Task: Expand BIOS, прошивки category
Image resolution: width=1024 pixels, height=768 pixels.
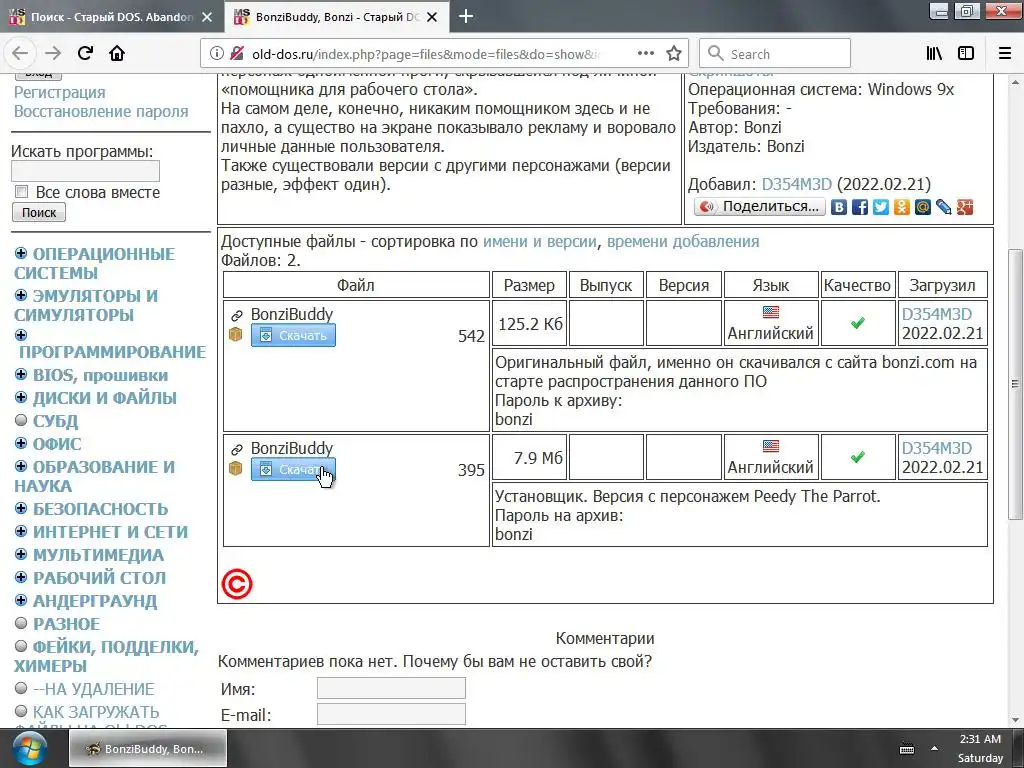Action: (21, 374)
